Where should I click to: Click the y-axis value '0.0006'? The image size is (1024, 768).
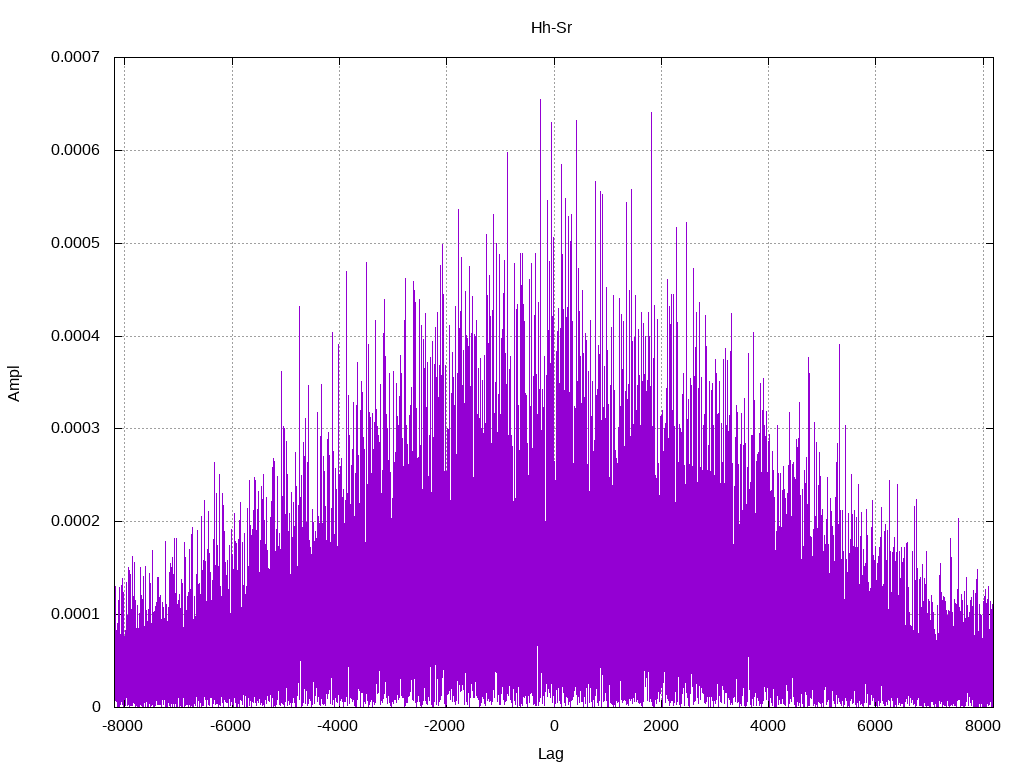(76, 150)
